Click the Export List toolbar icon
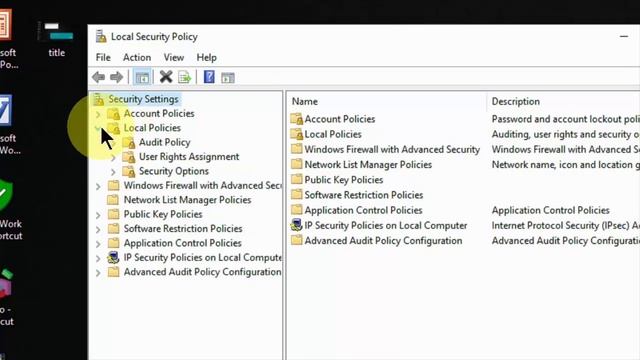Viewport: 640px width, 360px height. coord(184,77)
